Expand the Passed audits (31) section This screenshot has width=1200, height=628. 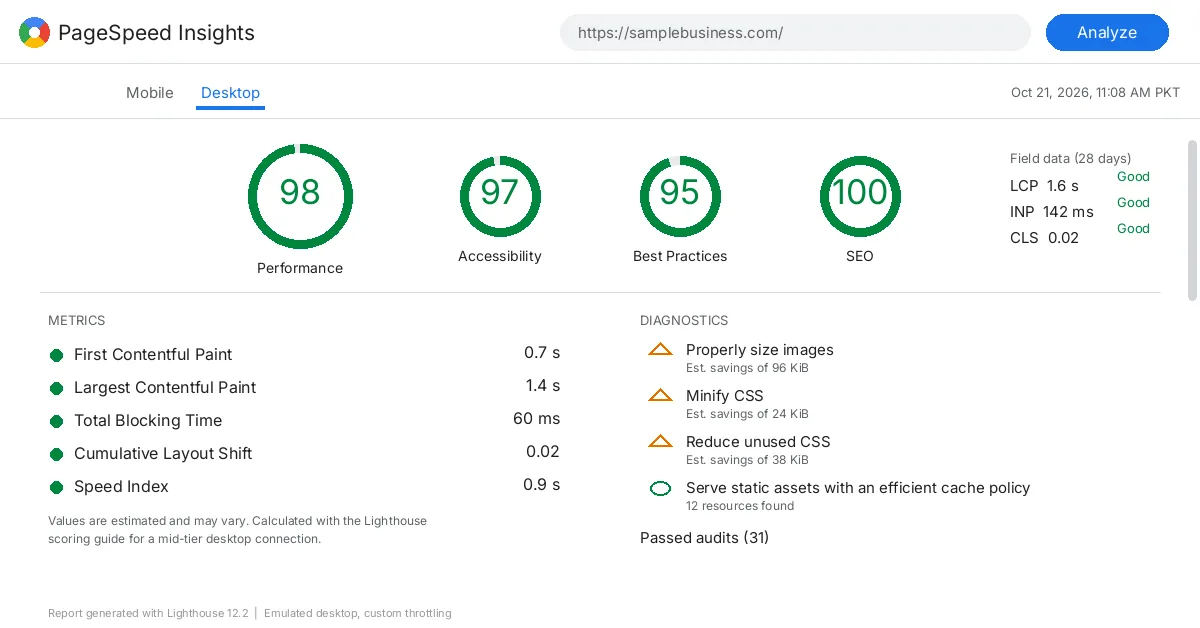704,538
